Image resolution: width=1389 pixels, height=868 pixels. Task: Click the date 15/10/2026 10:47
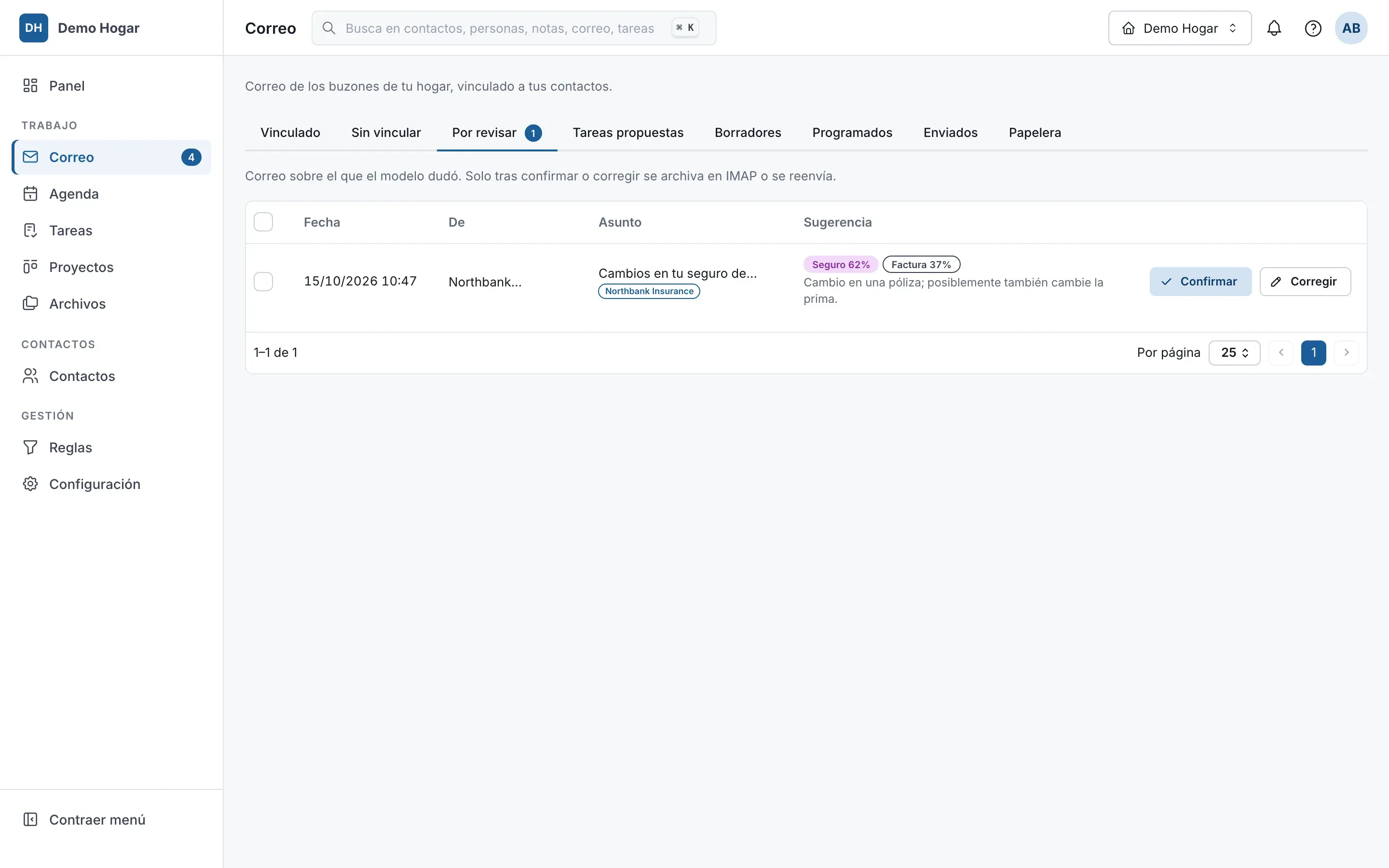click(x=360, y=281)
